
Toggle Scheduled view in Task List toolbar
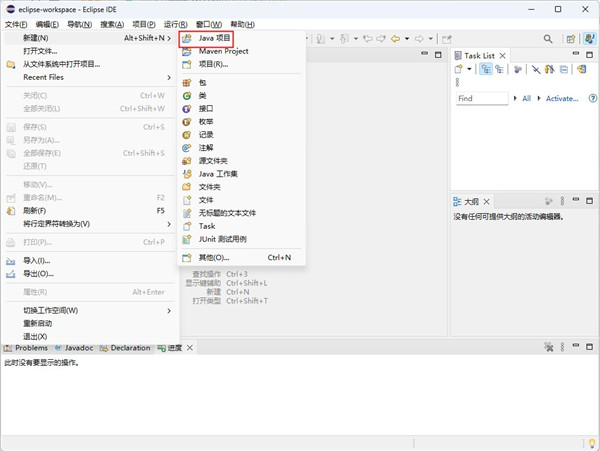pos(499,70)
